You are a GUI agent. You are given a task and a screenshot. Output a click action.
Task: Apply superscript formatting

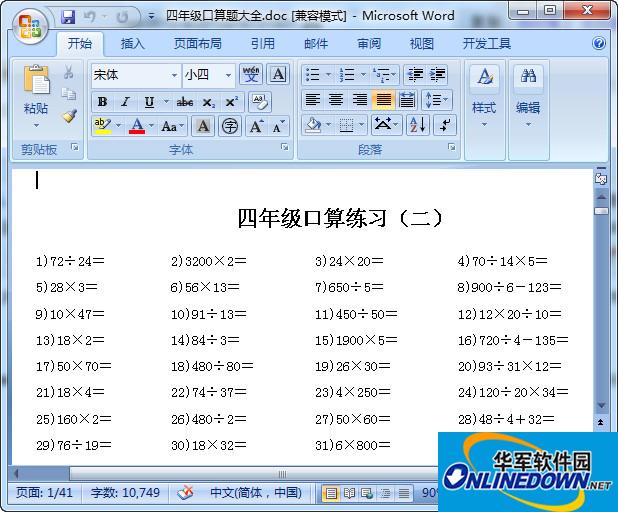[231, 102]
